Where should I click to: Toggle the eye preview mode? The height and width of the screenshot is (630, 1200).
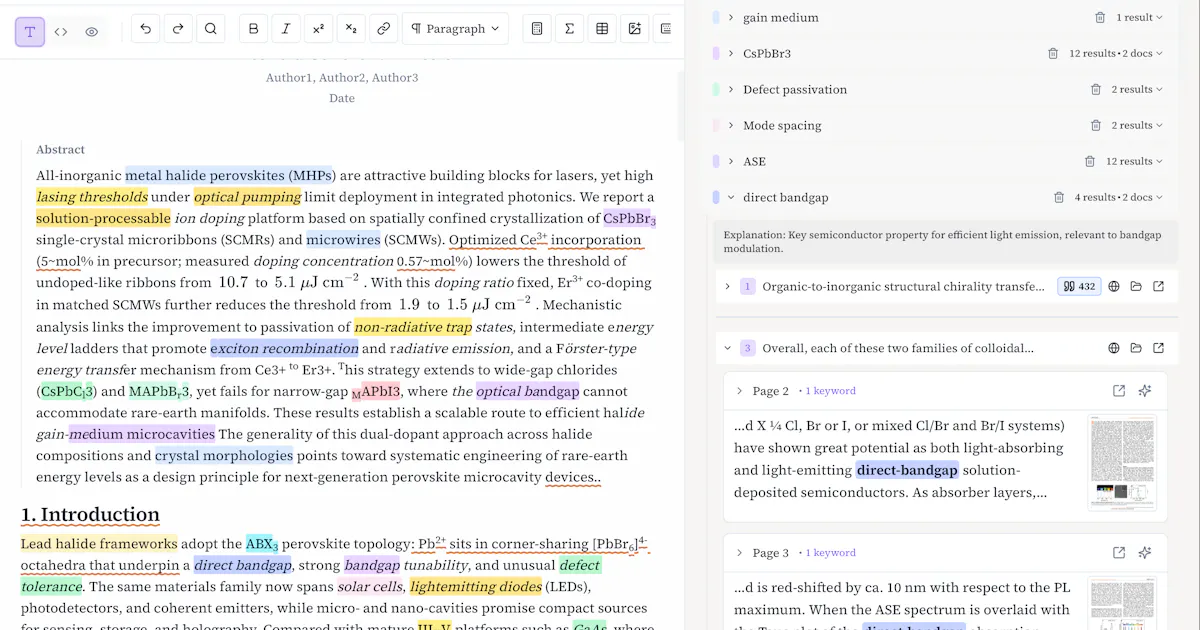pyautogui.click(x=92, y=32)
